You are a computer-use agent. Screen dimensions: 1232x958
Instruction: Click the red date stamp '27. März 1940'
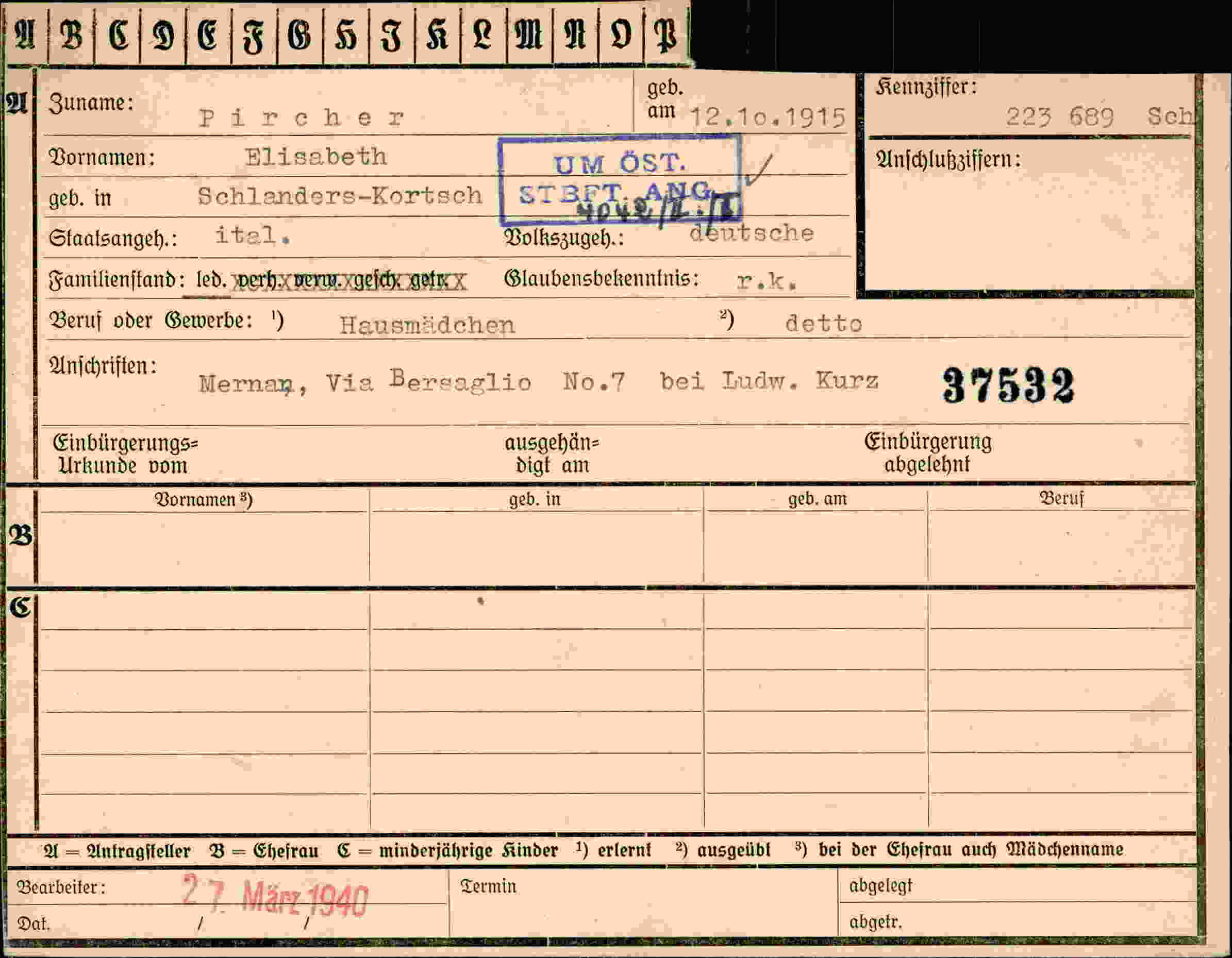(x=275, y=897)
